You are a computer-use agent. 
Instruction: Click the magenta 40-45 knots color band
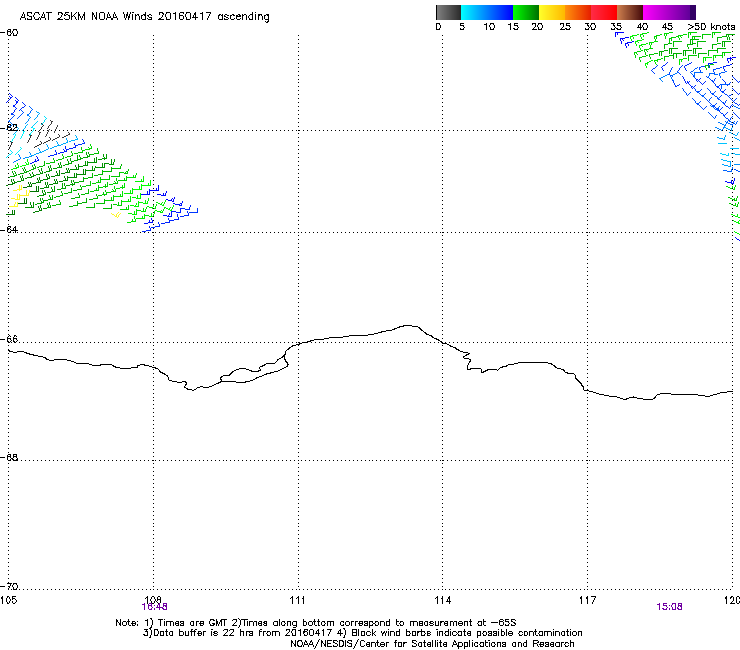656,12
